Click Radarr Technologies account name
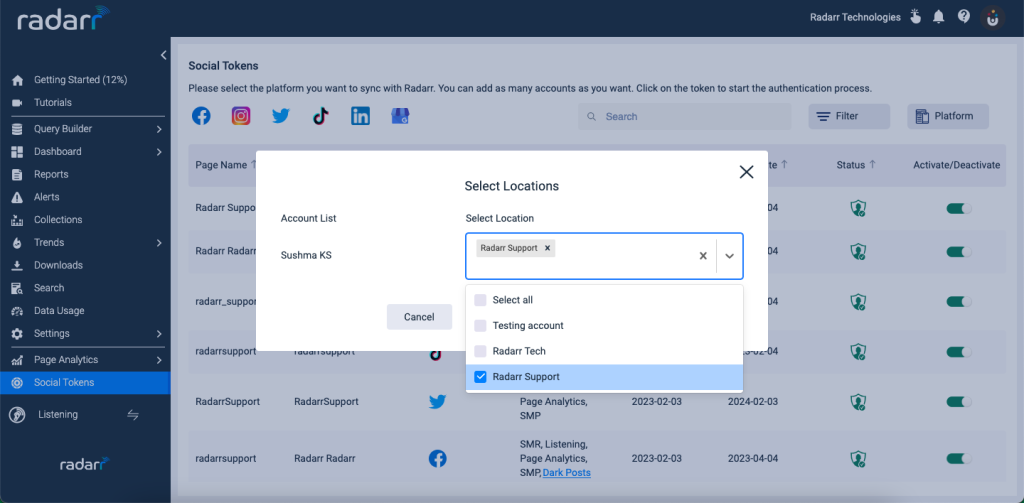This screenshot has width=1024, height=503. click(x=855, y=17)
